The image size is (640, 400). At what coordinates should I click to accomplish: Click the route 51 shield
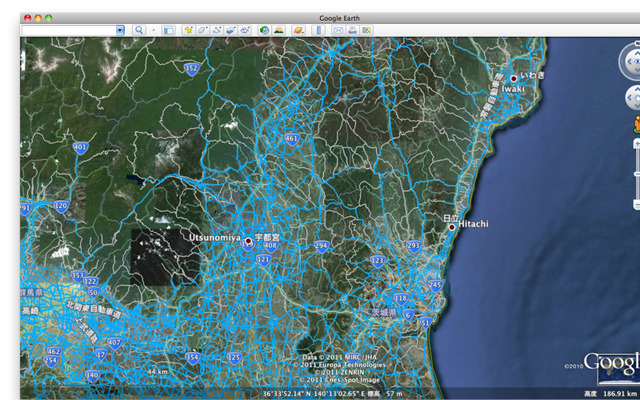click(426, 323)
